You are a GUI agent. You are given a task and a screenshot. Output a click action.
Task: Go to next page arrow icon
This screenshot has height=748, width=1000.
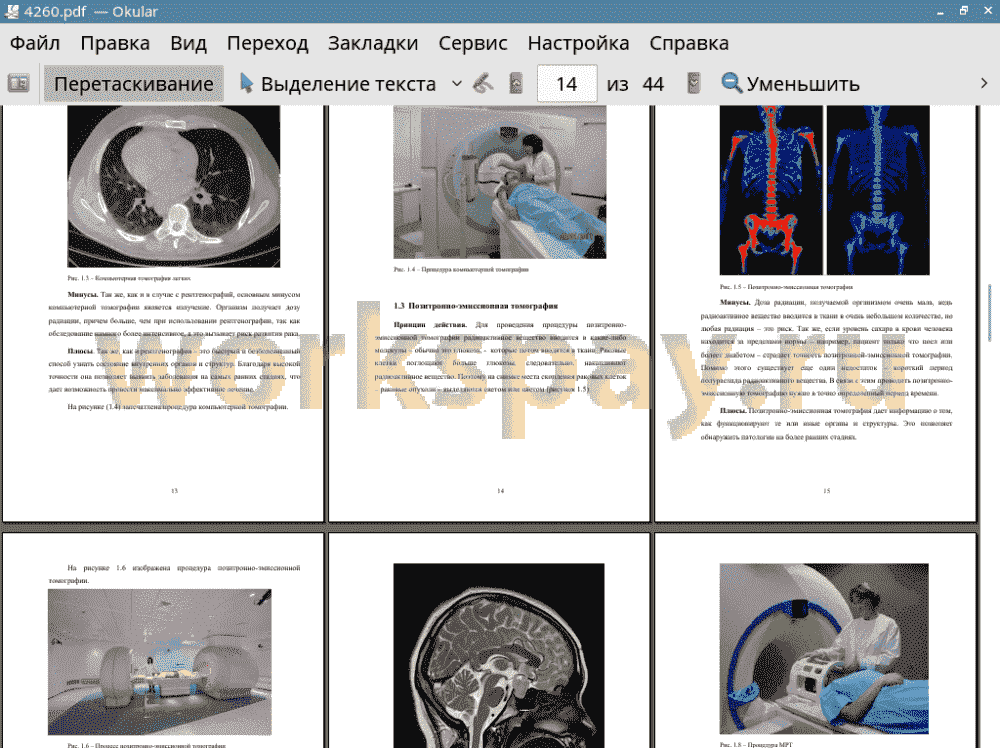[694, 84]
